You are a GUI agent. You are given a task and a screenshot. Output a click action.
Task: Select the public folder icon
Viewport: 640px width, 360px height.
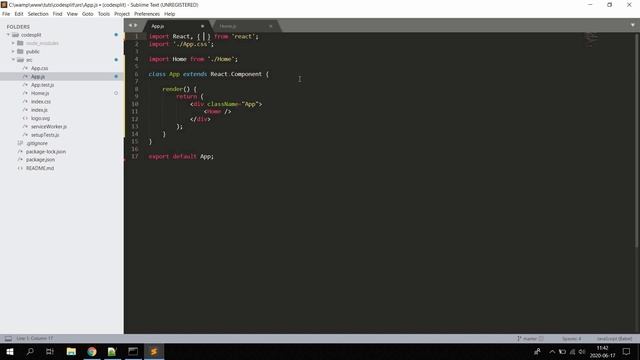(20, 51)
